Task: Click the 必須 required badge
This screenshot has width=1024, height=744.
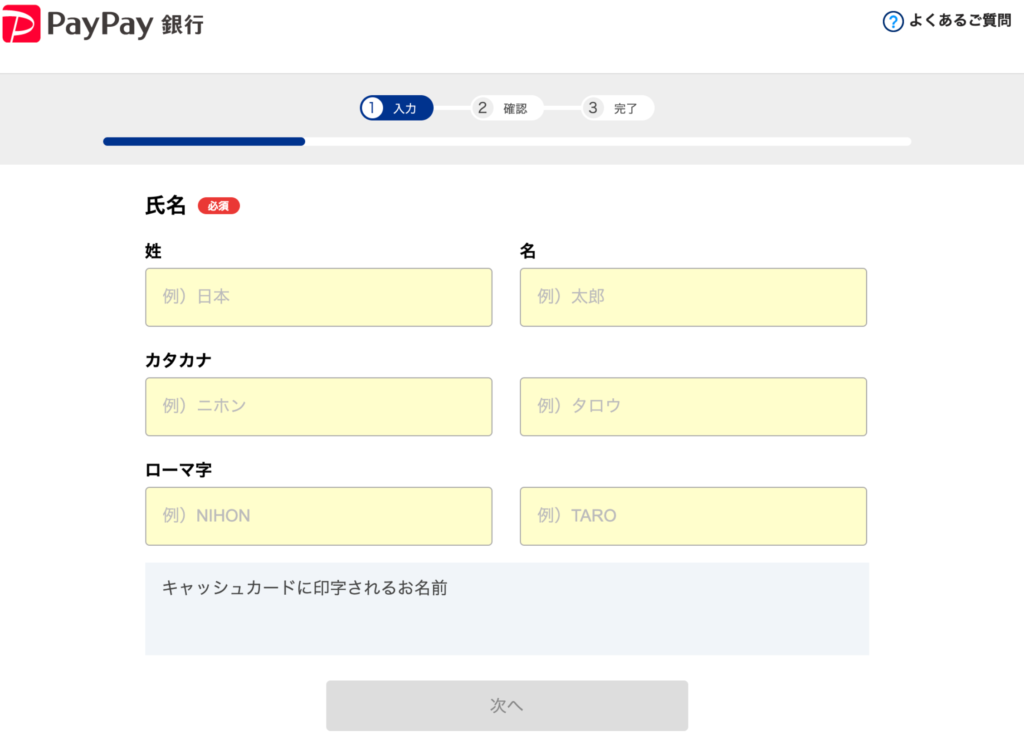Action: [218, 206]
